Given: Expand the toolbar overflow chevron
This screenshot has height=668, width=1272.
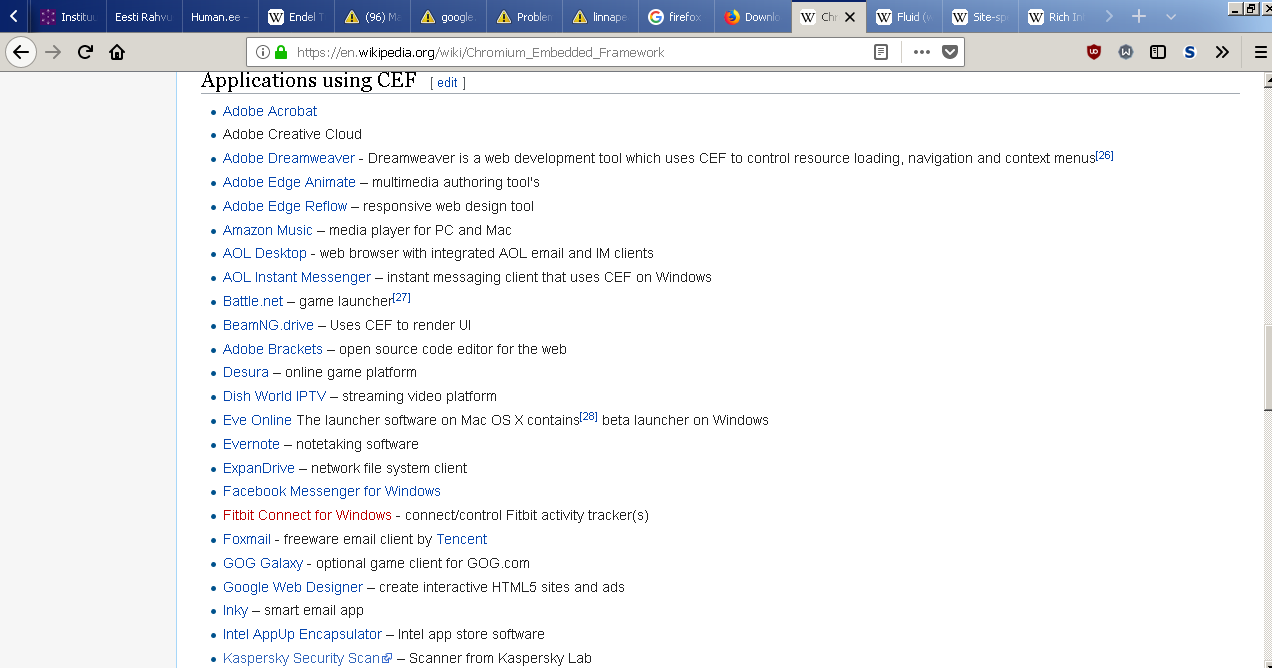Looking at the screenshot, I should (x=1222, y=52).
